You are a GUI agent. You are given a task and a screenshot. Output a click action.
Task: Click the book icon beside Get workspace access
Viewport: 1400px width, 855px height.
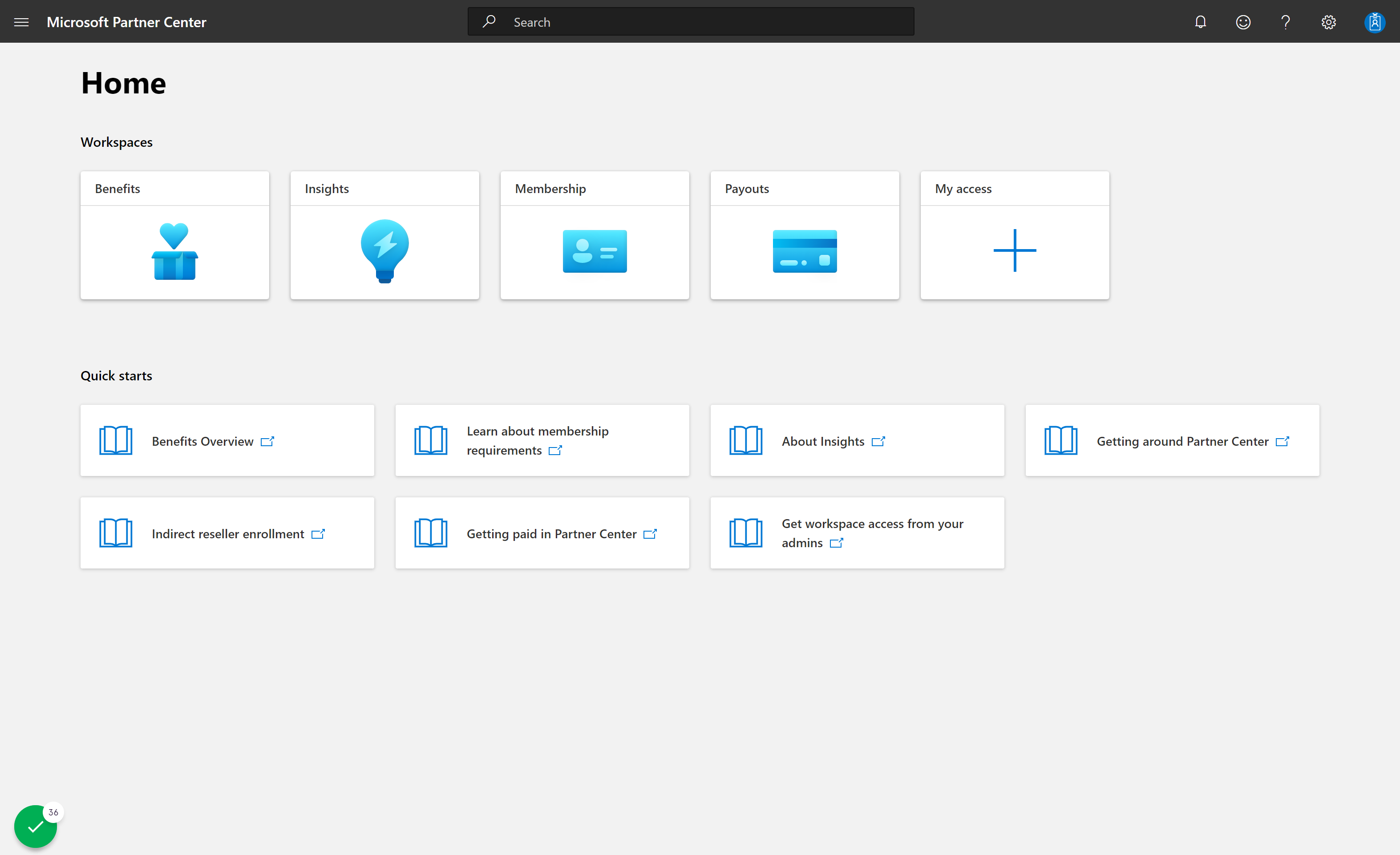(x=745, y=533)
